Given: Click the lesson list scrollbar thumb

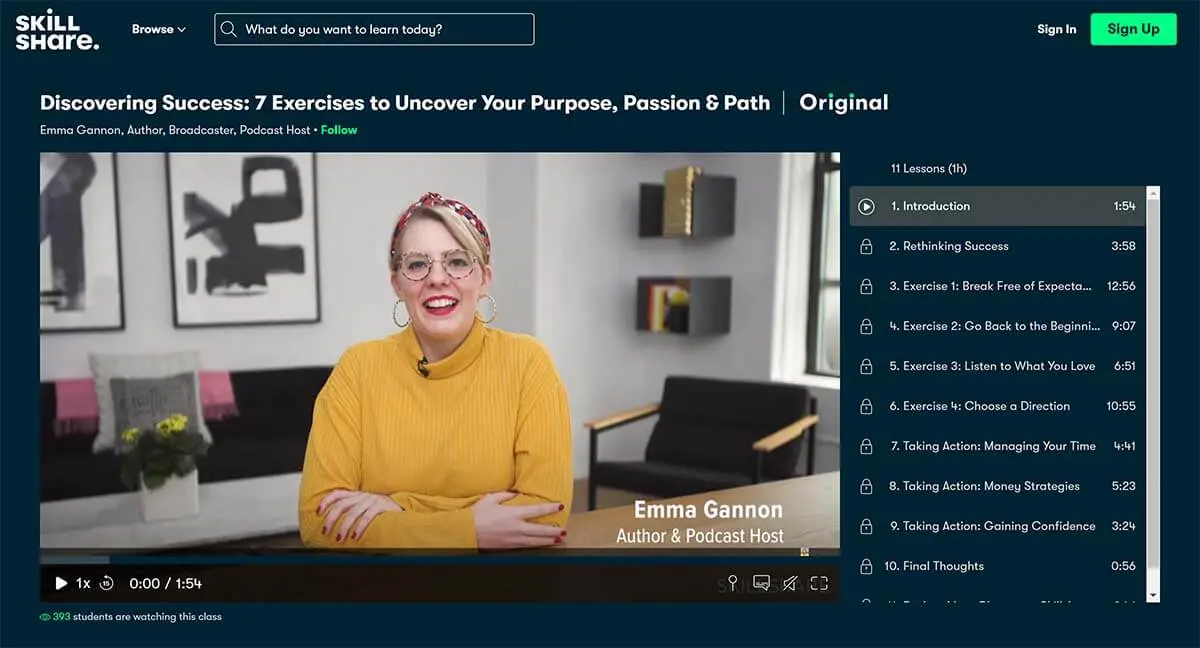Looking at the screenshot, I should tap(1153, 385).
